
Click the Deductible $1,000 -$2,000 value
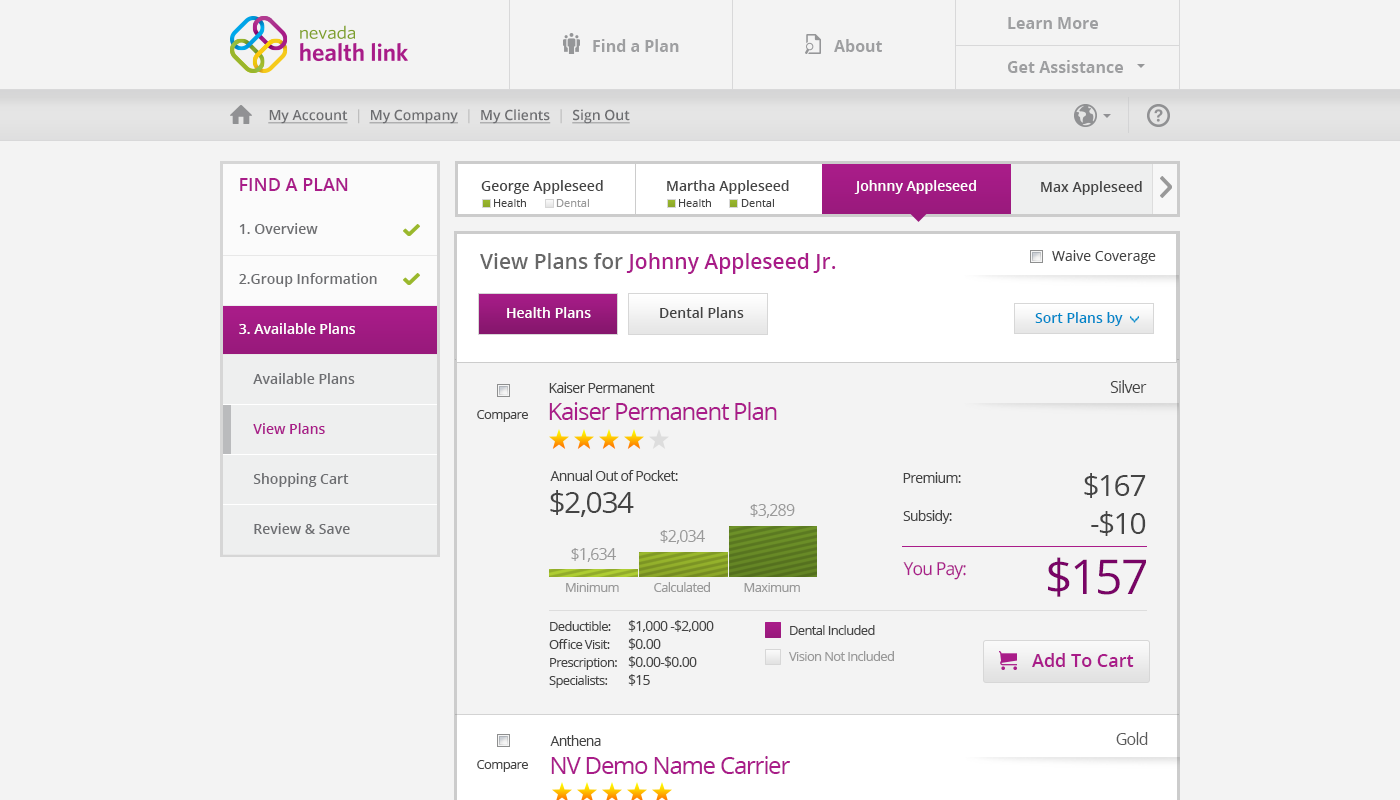(671, 626)
